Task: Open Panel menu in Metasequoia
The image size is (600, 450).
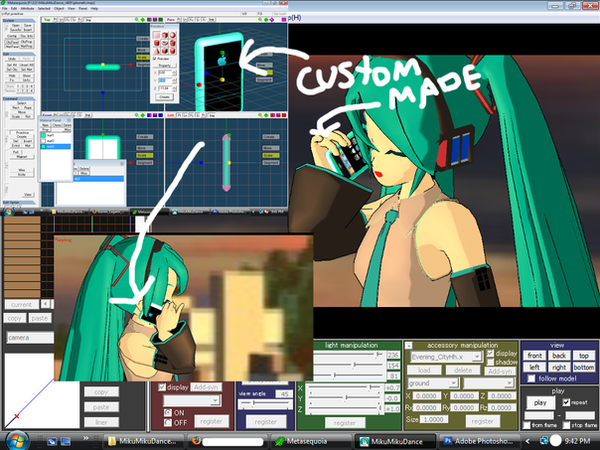Action: (83, 8)
